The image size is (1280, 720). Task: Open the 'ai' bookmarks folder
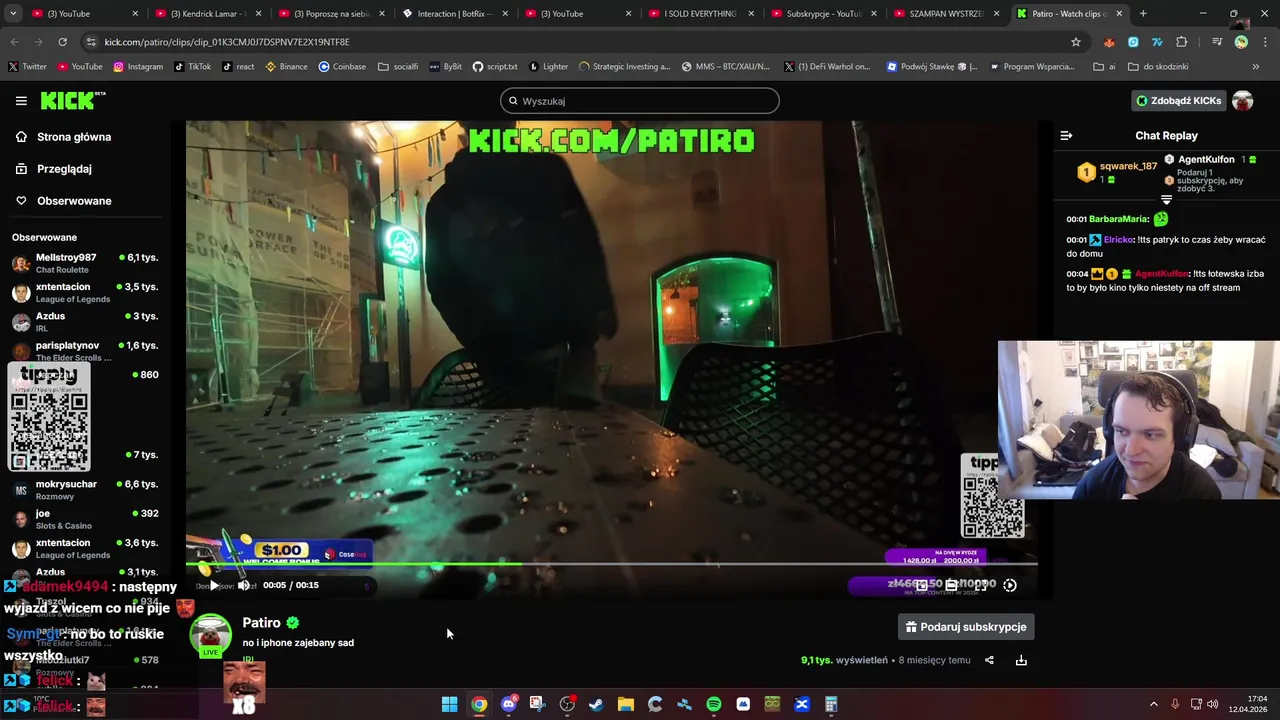(x=1104, y=67)
